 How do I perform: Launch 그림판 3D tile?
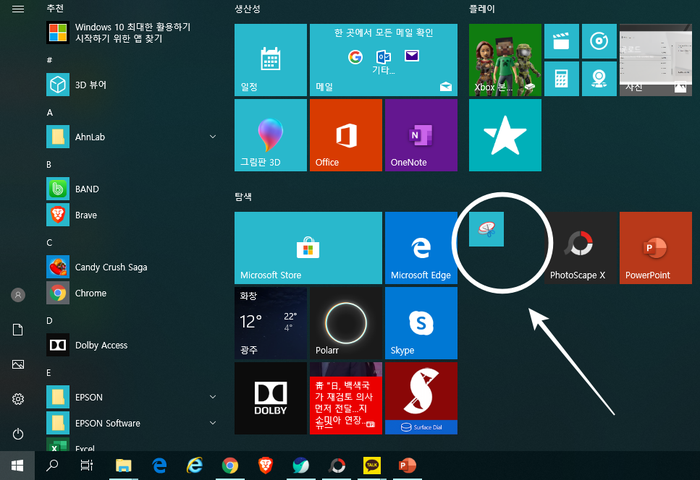(x=271, y=135)
